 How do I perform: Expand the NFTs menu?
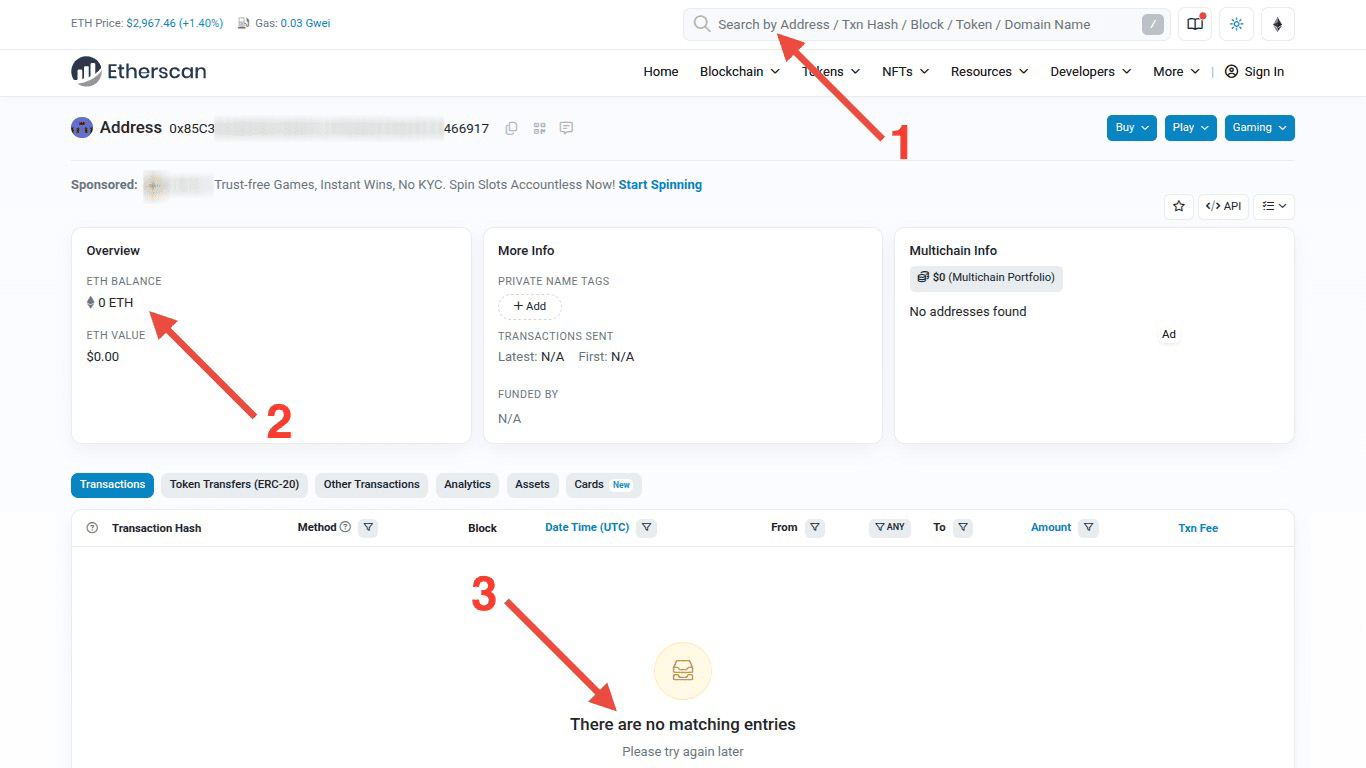coord(905,71)
